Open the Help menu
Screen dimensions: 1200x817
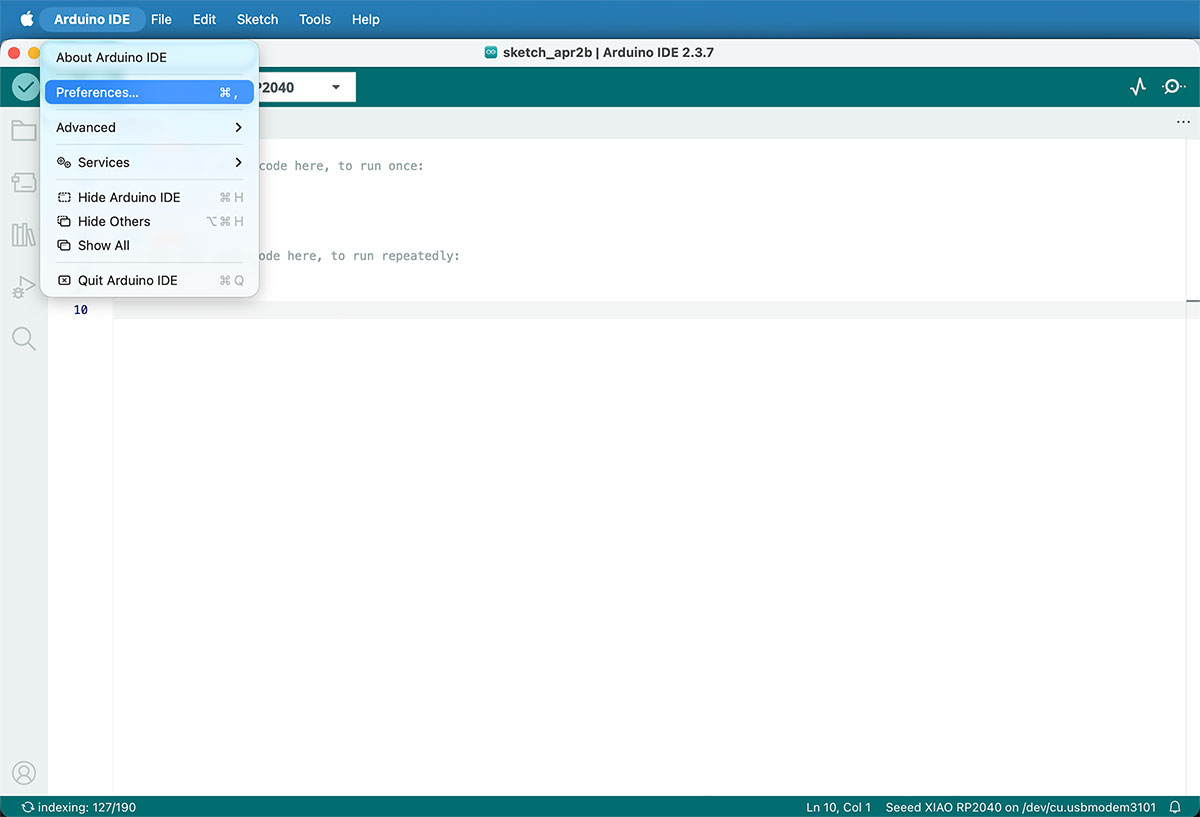(366, 19)
